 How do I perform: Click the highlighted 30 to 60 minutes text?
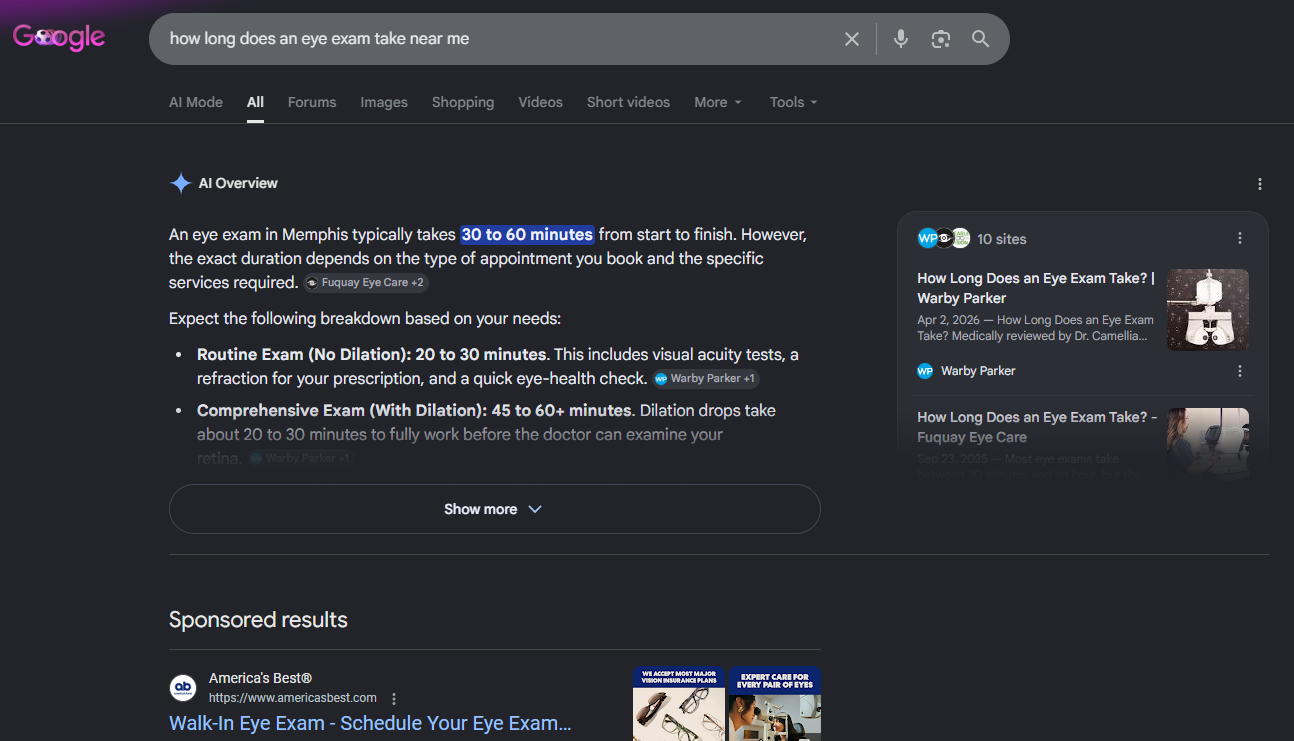527,235
